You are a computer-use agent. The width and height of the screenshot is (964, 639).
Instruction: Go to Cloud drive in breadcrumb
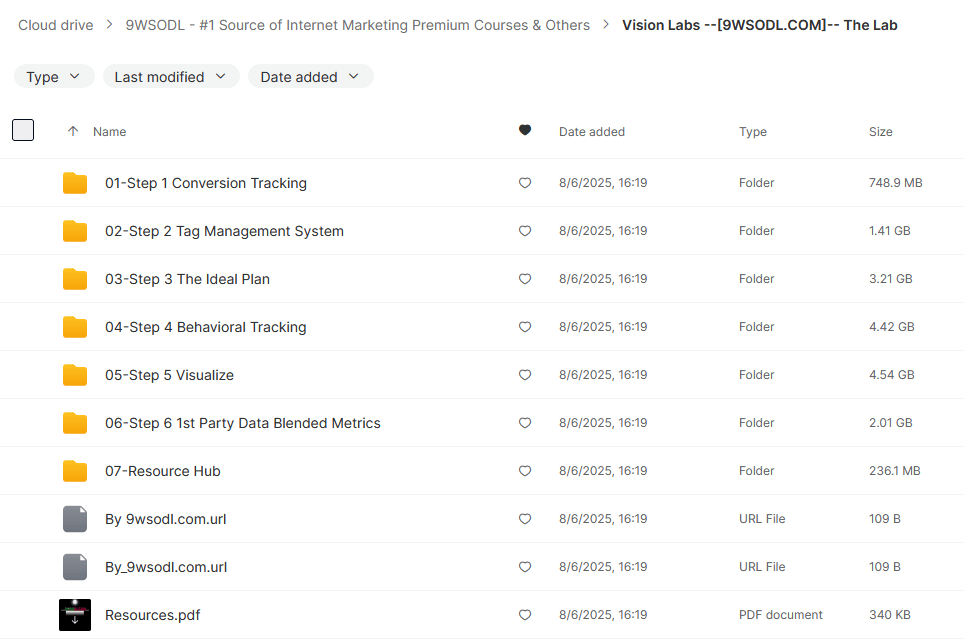point(56,25)
